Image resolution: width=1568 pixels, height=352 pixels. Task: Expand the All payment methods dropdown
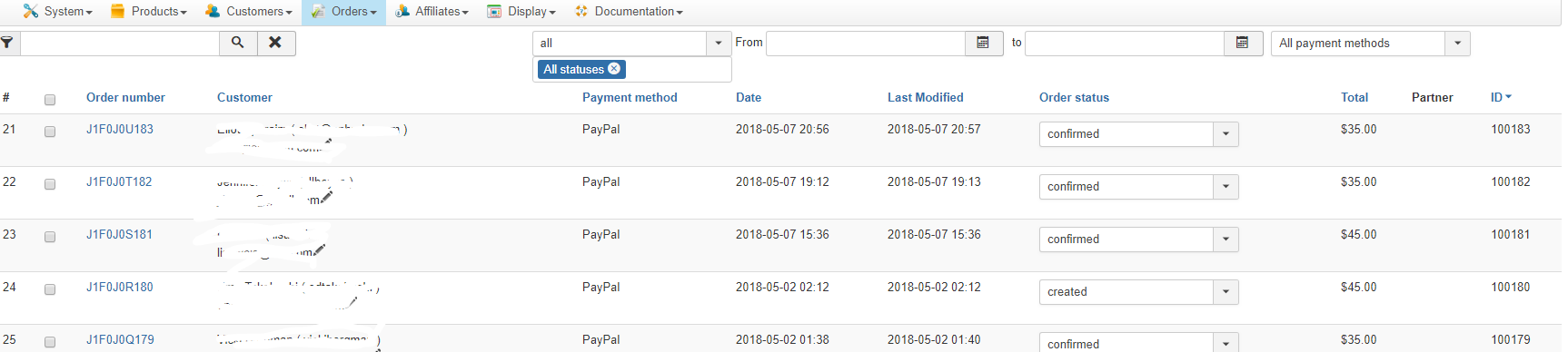click(1457, 44)
